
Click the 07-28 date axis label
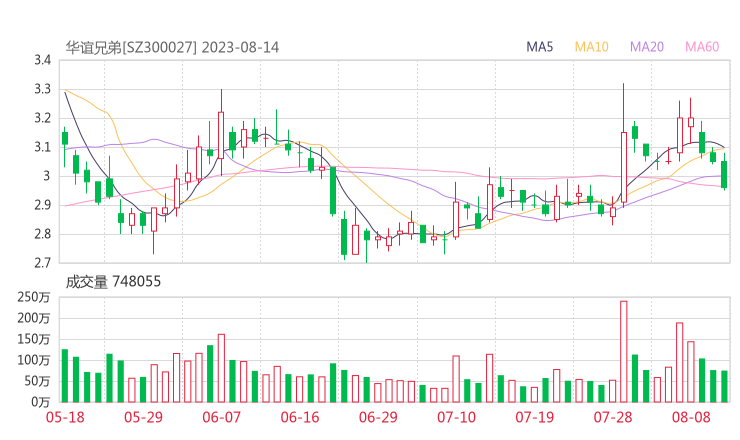[x=613, y=417]
